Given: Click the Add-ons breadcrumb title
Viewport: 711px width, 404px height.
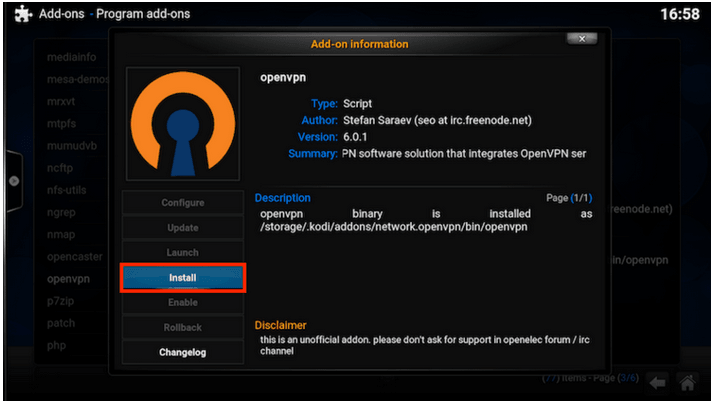Looking at the screenshot, I should [62, 14].
